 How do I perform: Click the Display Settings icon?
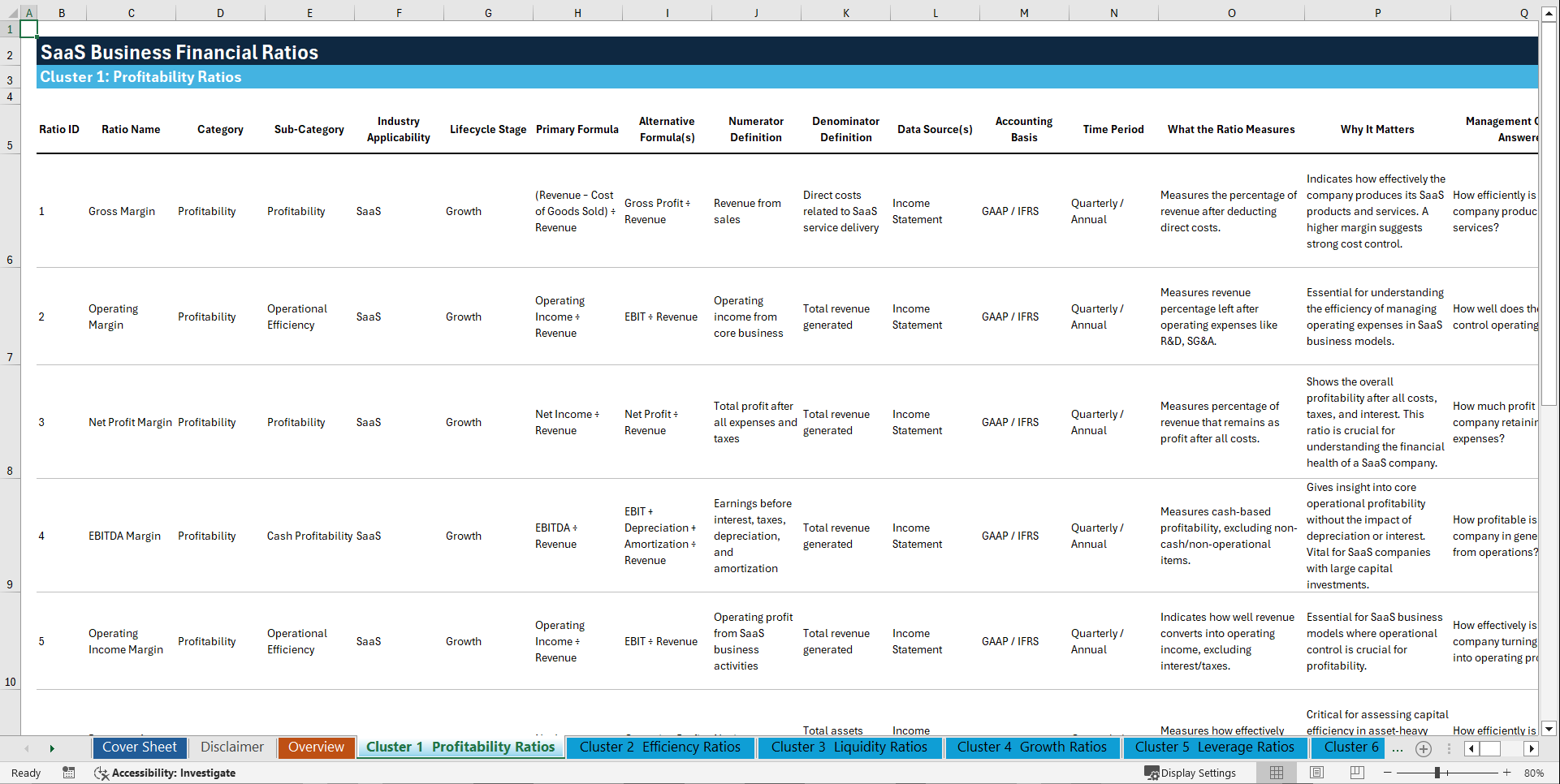(1191, 773)
